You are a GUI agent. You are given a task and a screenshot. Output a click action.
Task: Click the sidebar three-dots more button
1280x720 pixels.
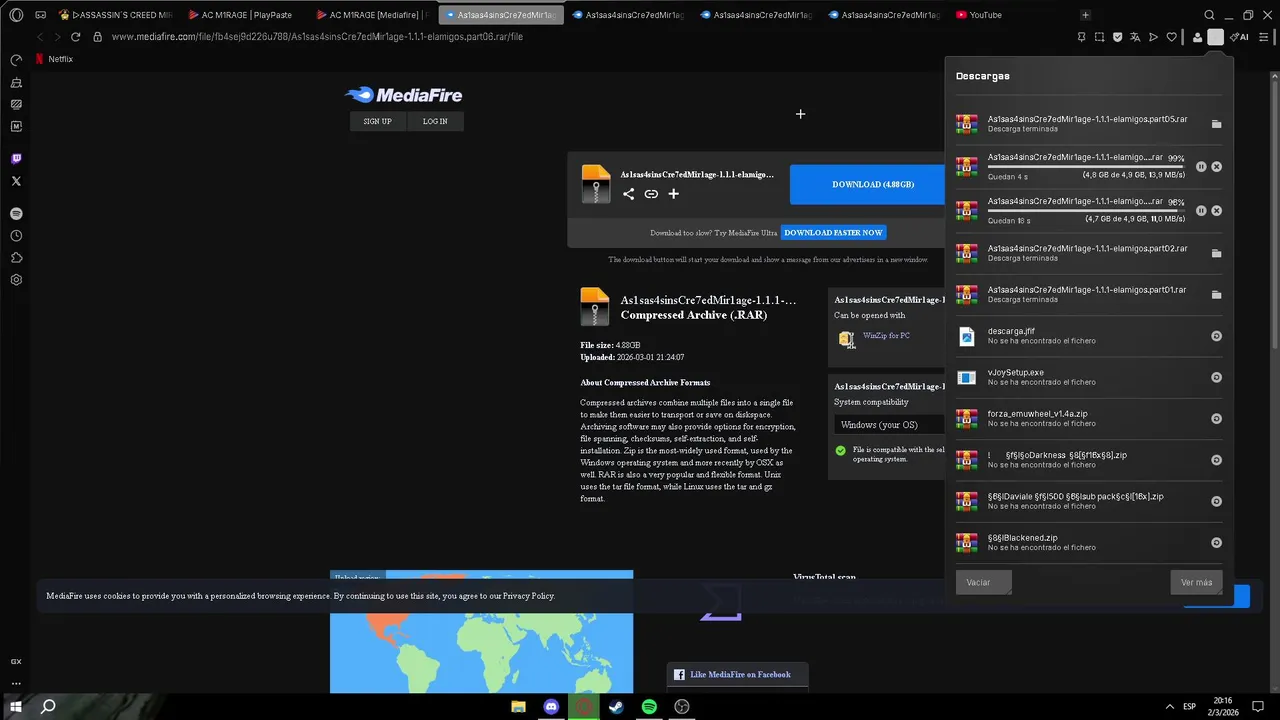16,684
